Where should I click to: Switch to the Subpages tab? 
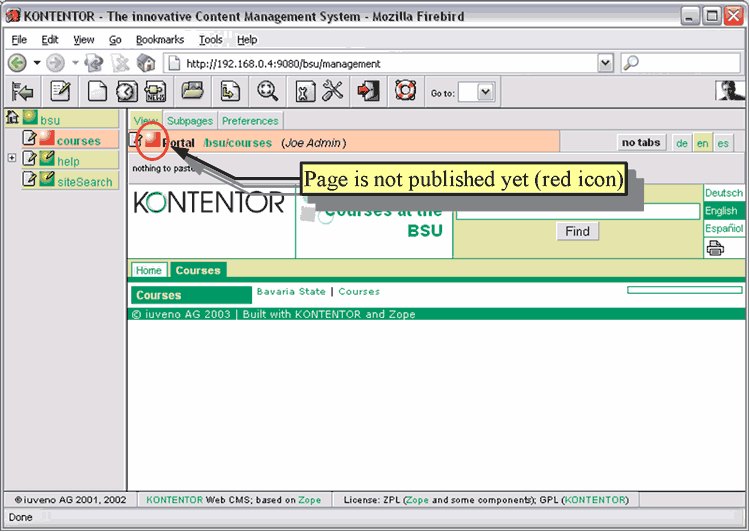tap(190, 121)
